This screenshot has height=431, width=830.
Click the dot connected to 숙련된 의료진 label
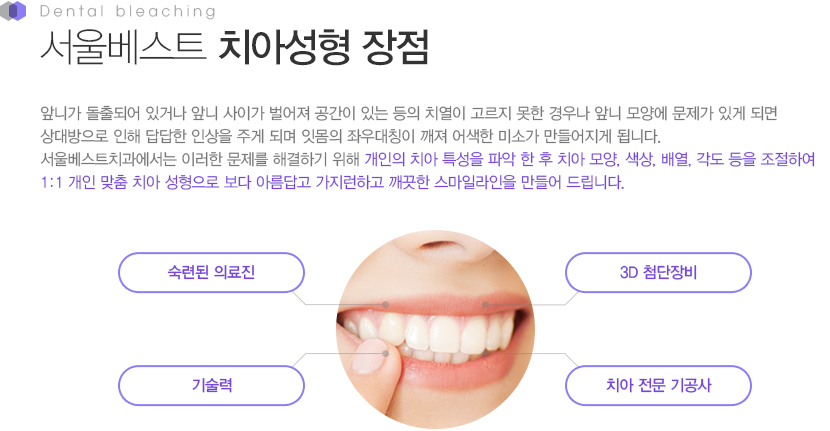(x=386, y=304)
